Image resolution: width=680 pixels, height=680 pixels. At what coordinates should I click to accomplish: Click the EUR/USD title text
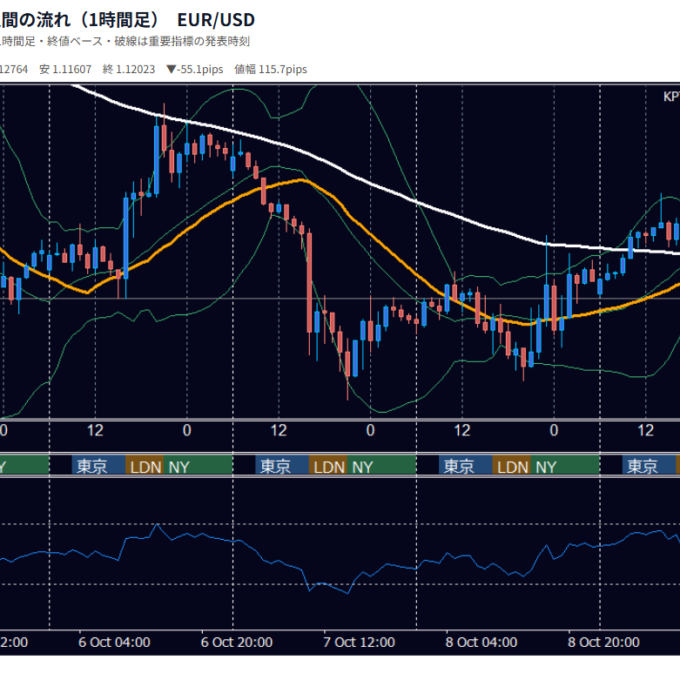click(x=216, y=20)
